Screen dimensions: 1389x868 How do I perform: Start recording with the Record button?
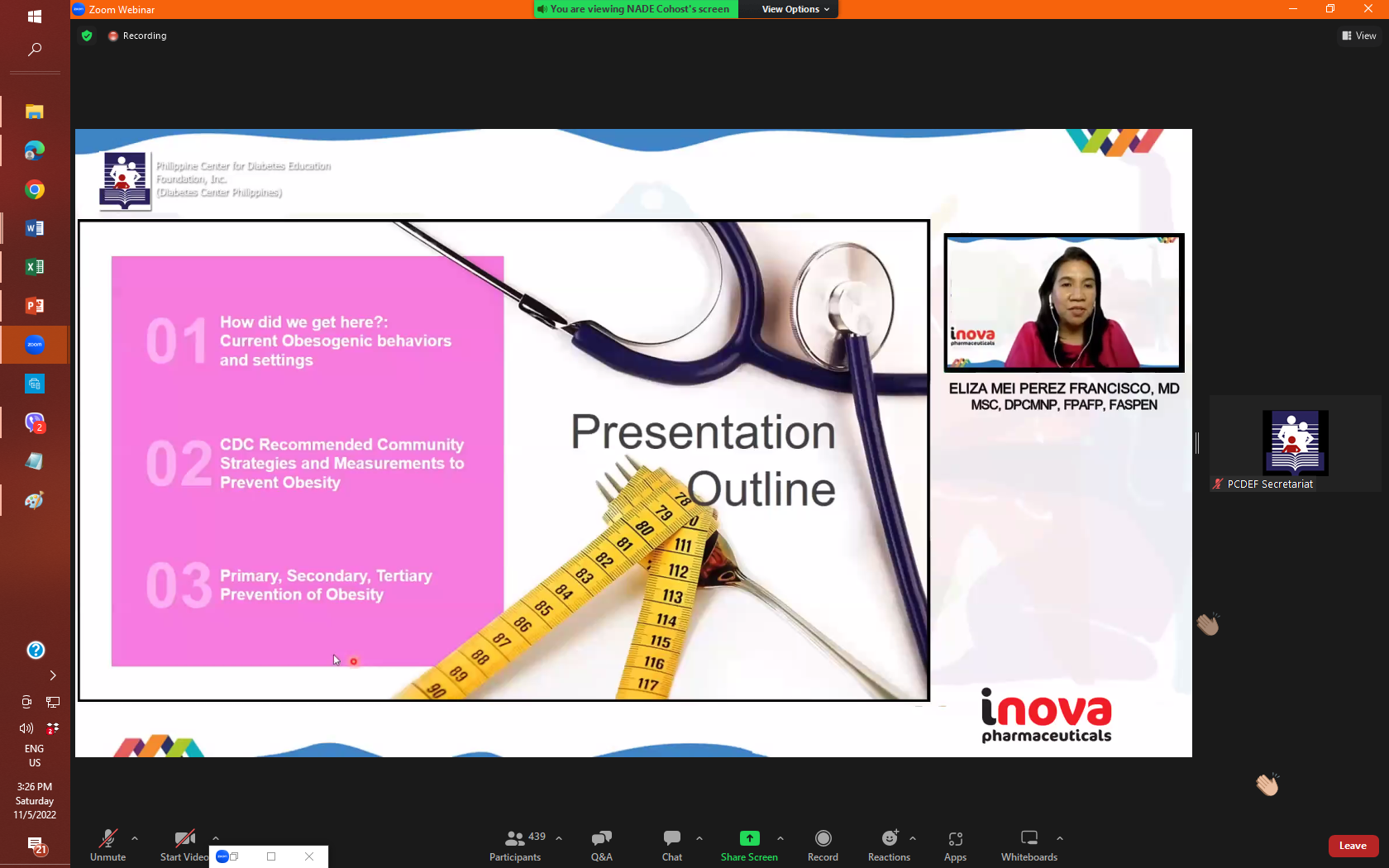tap(823, 845)
